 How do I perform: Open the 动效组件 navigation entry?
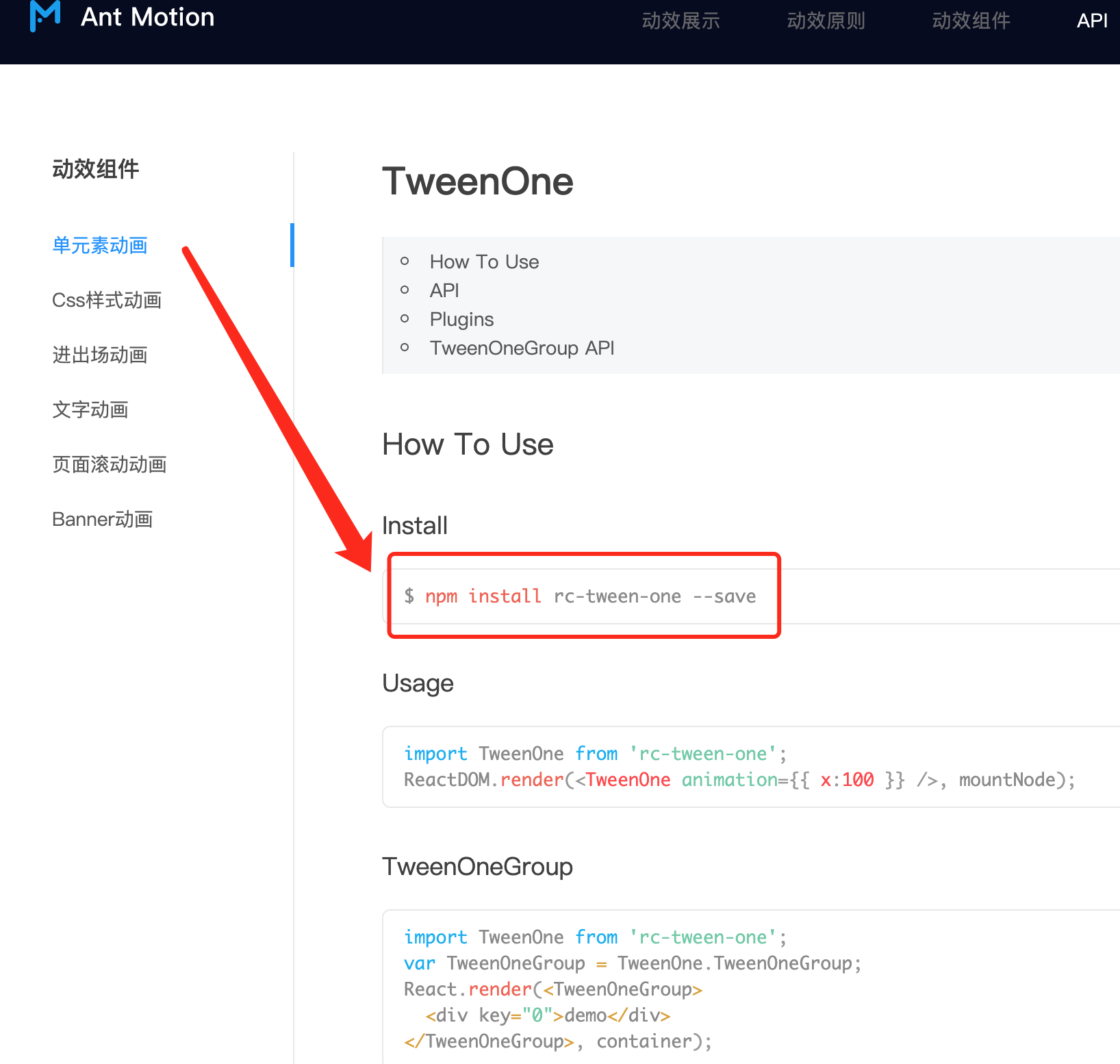(x=970, y=21)
